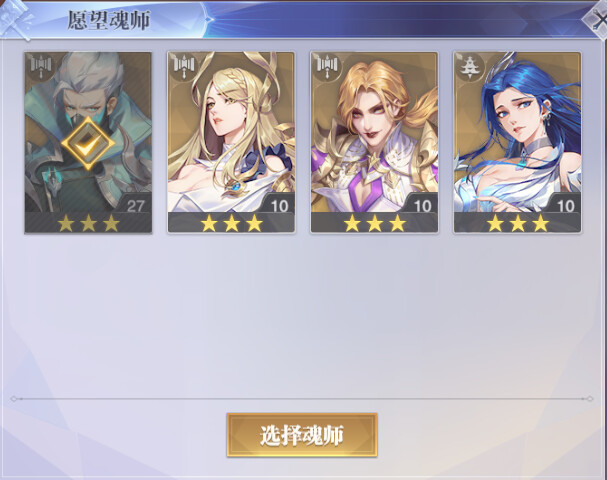Click the hammer emblem beside the title

17,19
